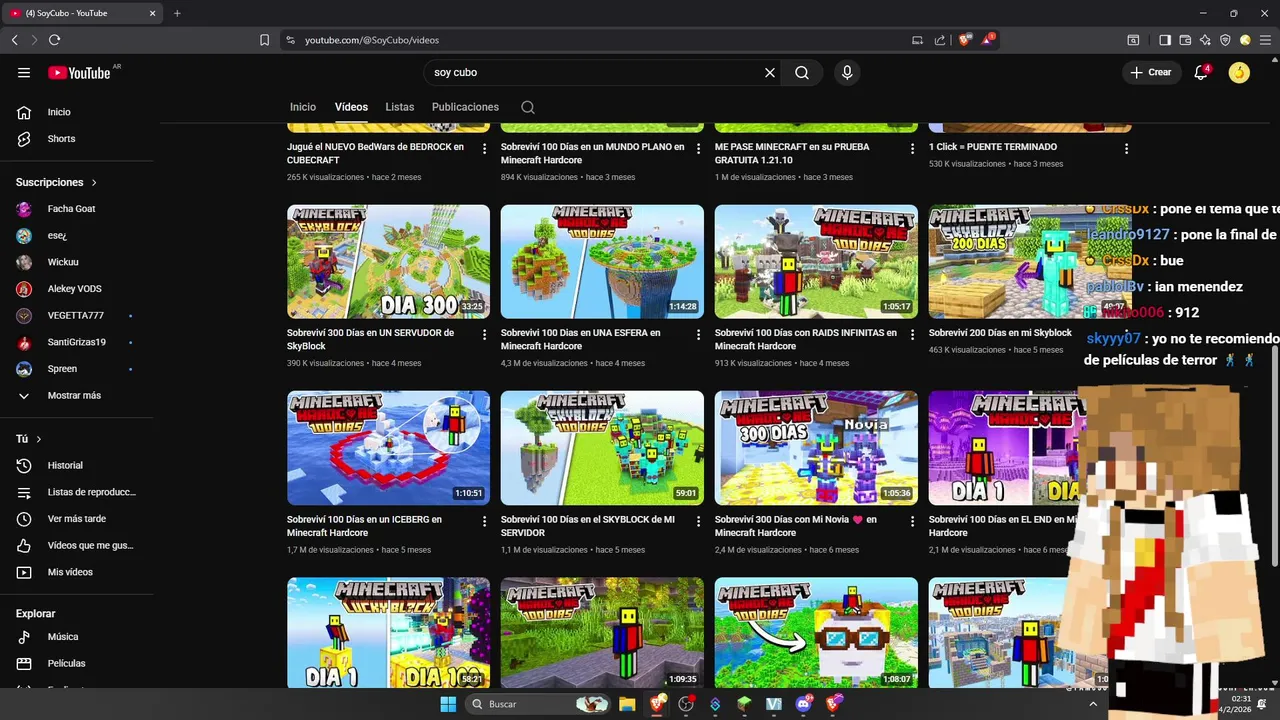Click the browser address bar URL

coord(372,40)
